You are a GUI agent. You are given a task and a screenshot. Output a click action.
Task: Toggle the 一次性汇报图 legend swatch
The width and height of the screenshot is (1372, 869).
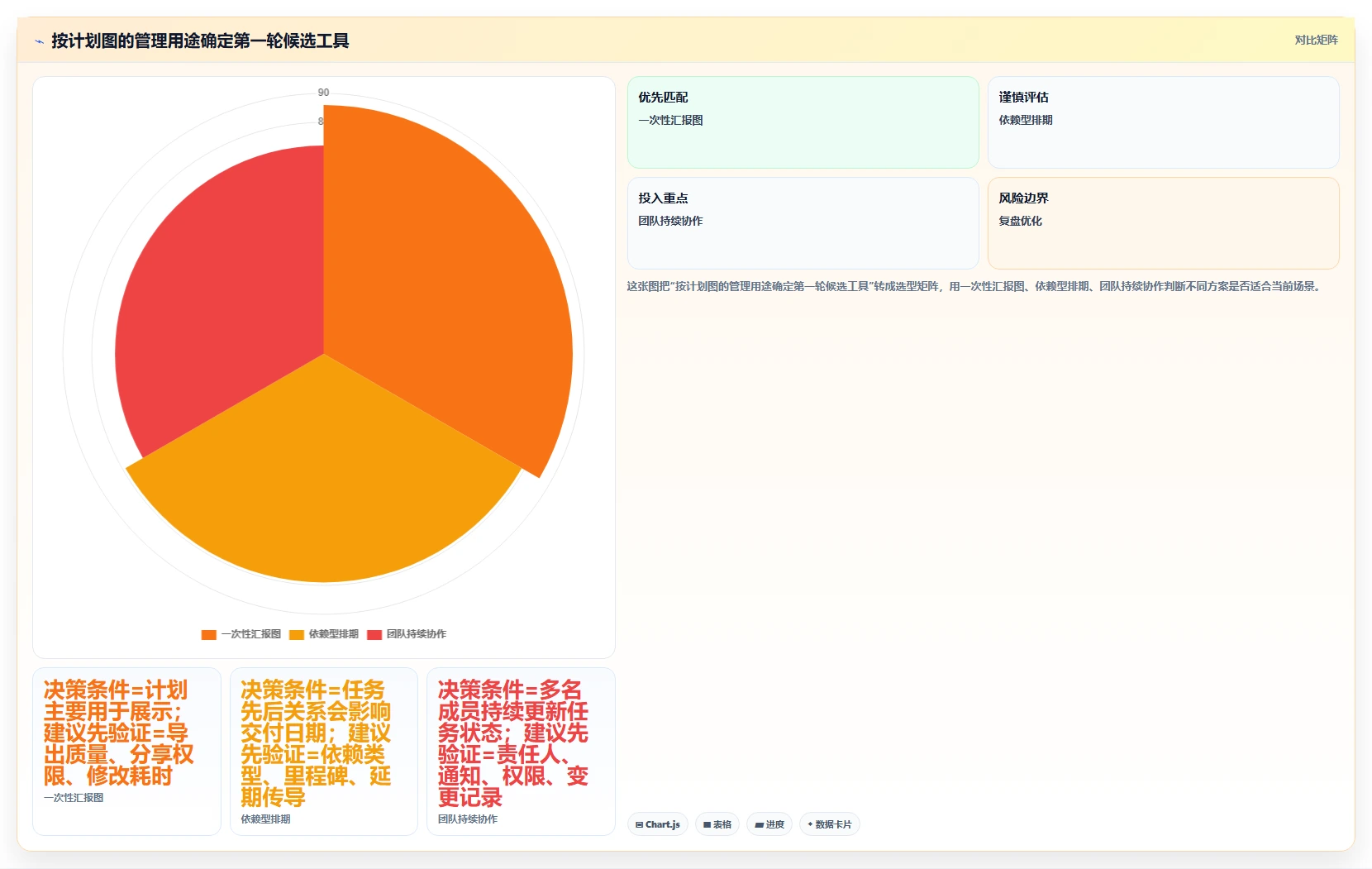(x=208, y=634)
